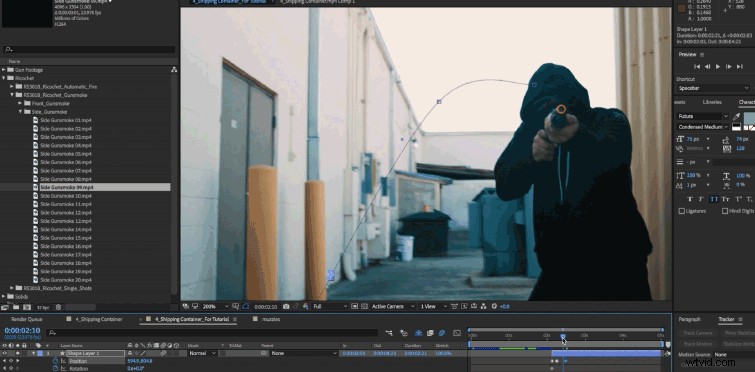Play the preview in Preview panel
The image size is (755, 372).
click(x=717, y=66)
